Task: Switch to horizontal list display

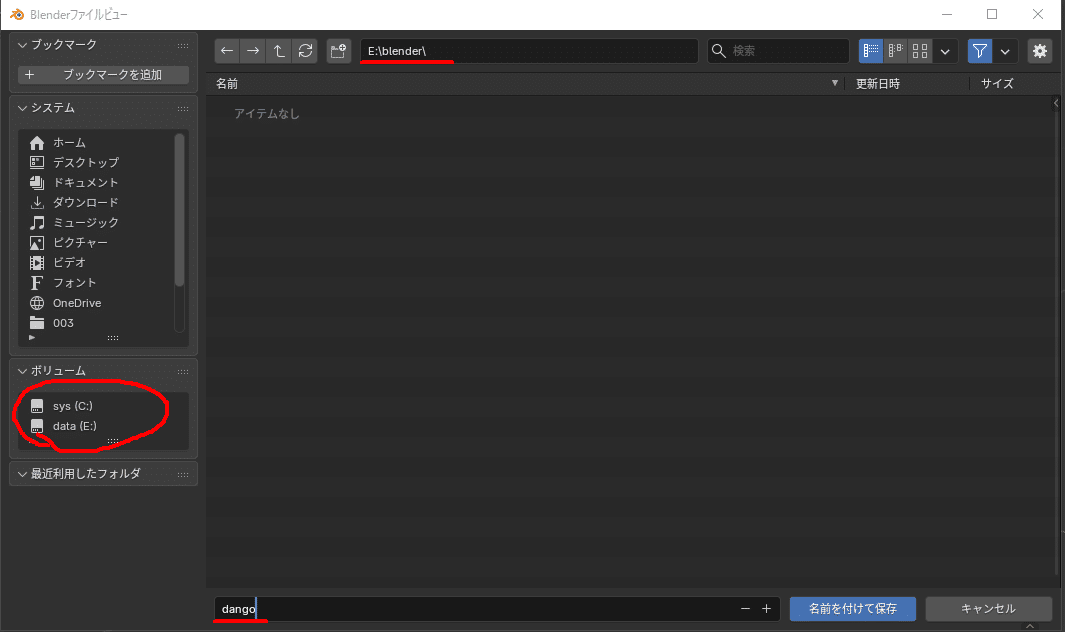Action: (x=896, y=51)
